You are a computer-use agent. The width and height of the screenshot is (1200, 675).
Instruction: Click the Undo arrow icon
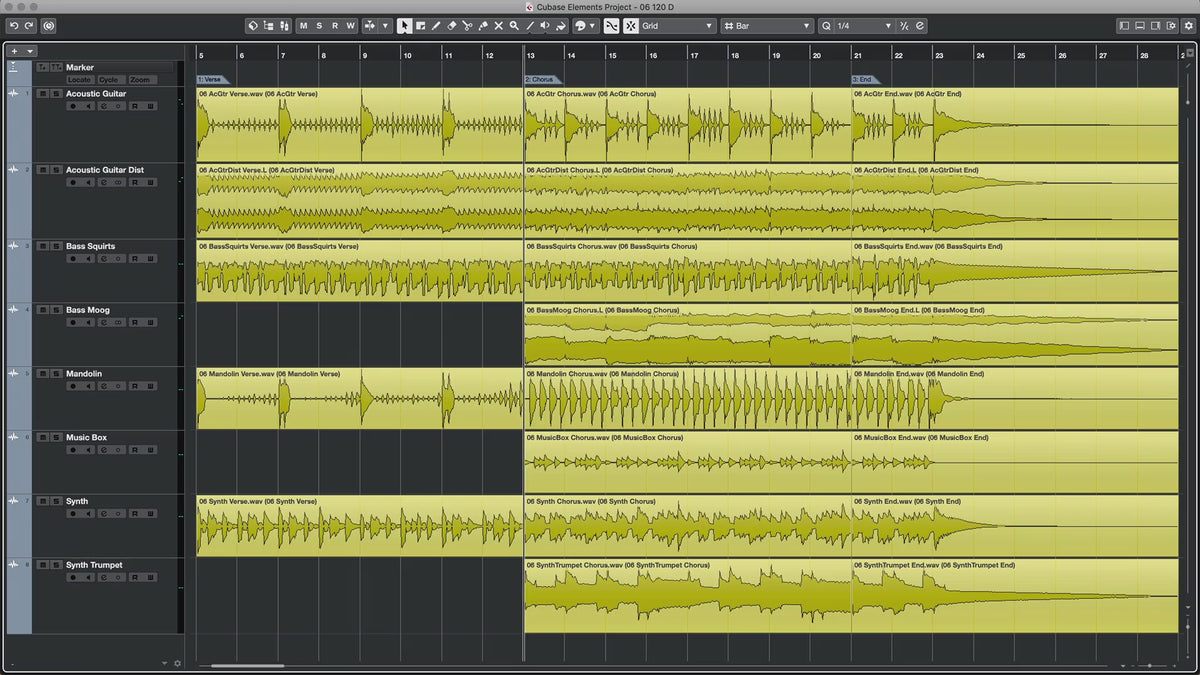14,26
